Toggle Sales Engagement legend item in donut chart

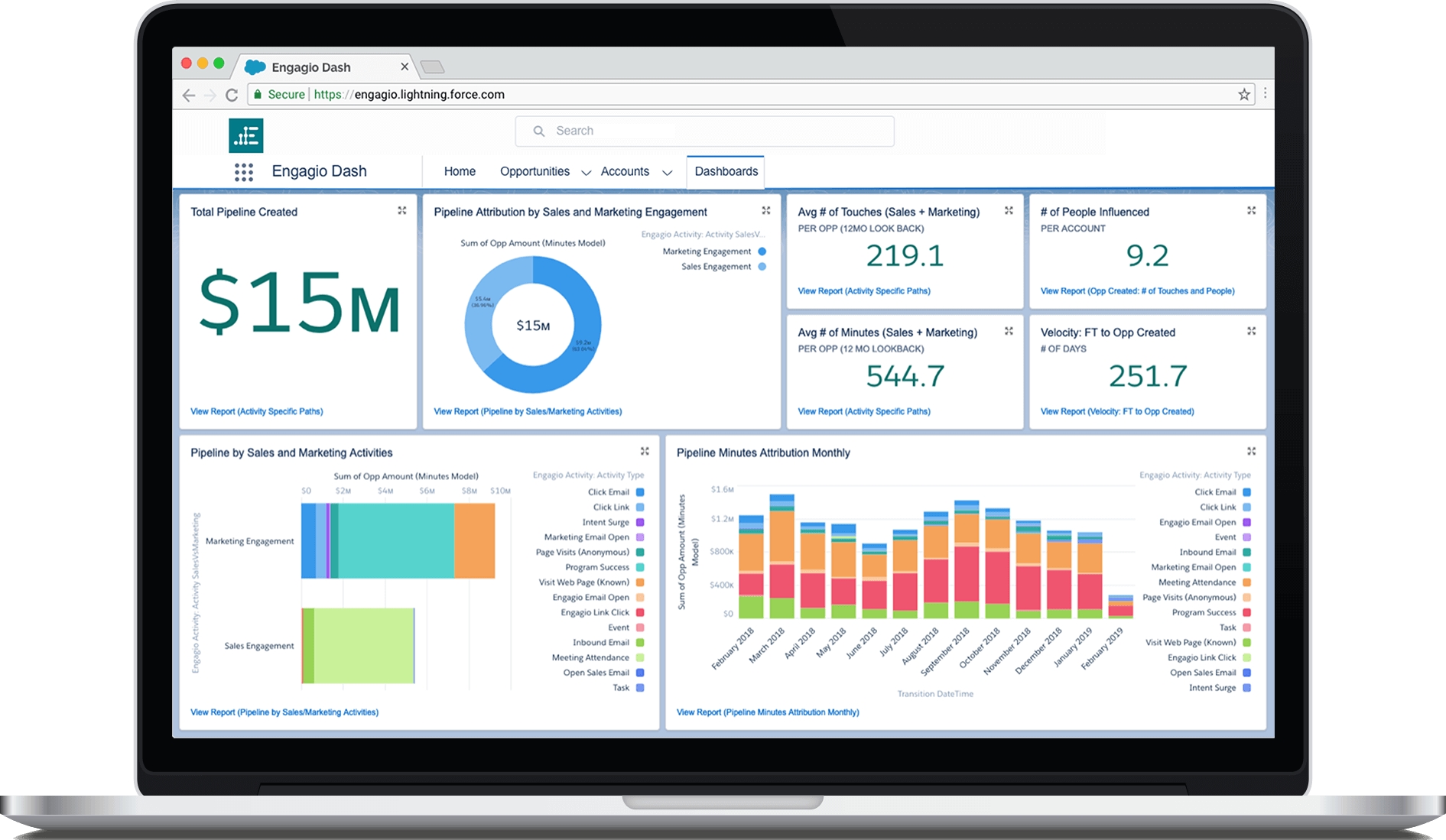717,267
